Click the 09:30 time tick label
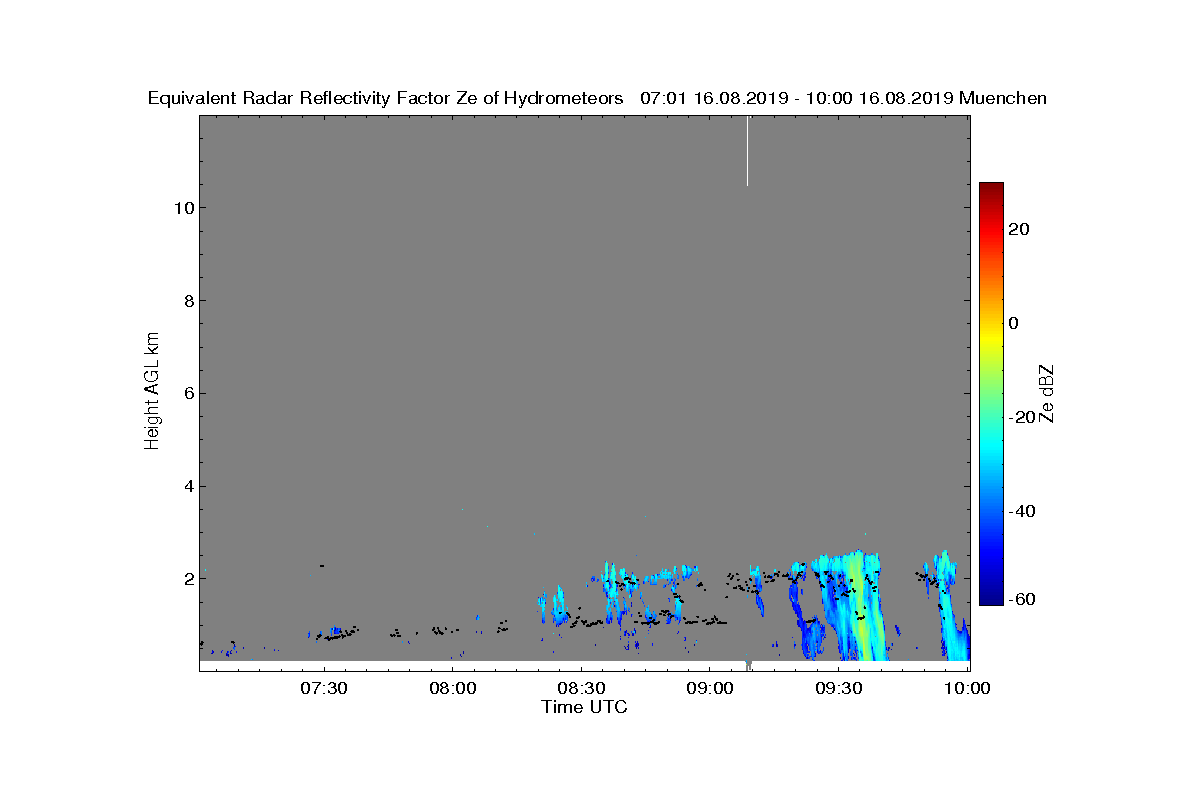1200x800 pixels. 839,689
